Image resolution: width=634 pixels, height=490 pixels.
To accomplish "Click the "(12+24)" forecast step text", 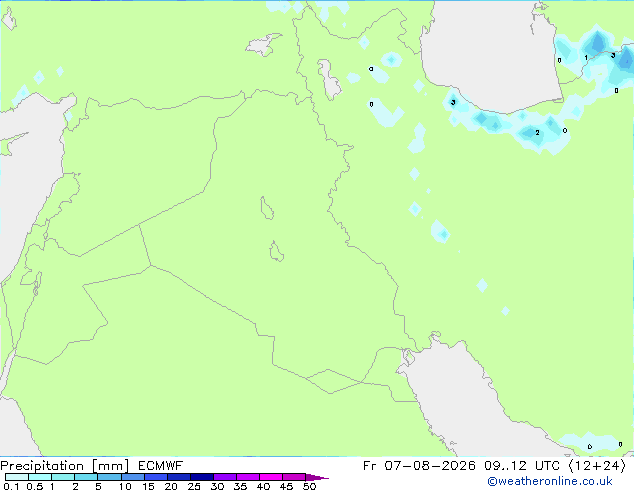I will 597,466.
